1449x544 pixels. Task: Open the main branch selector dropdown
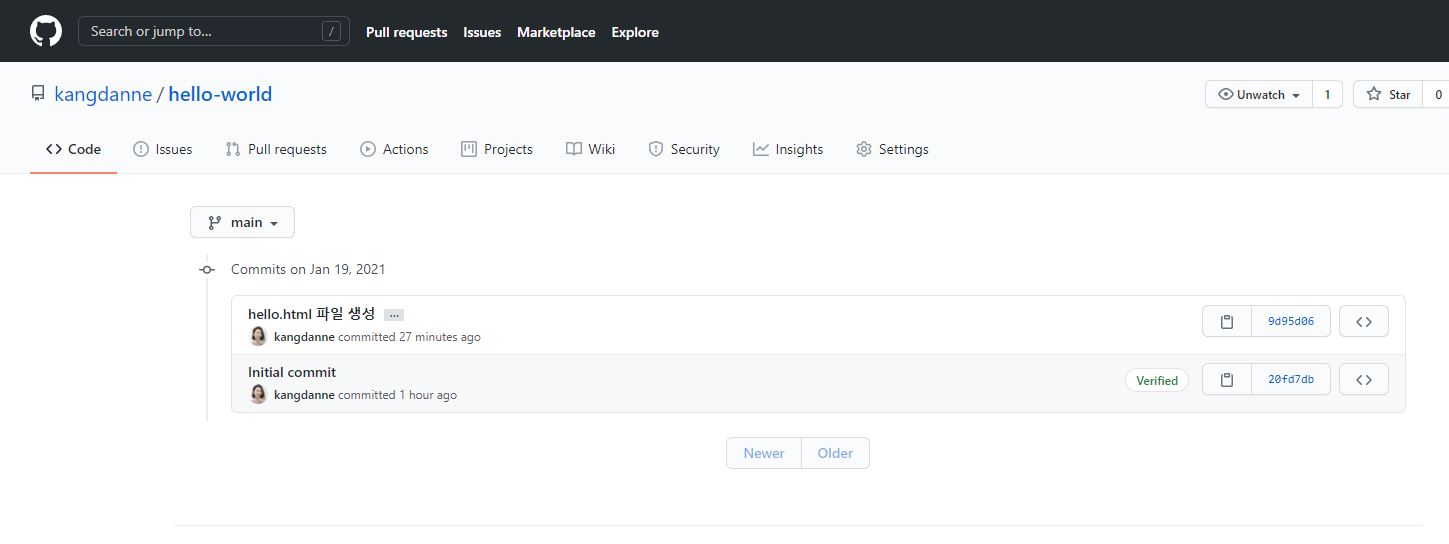pos(242,222)
